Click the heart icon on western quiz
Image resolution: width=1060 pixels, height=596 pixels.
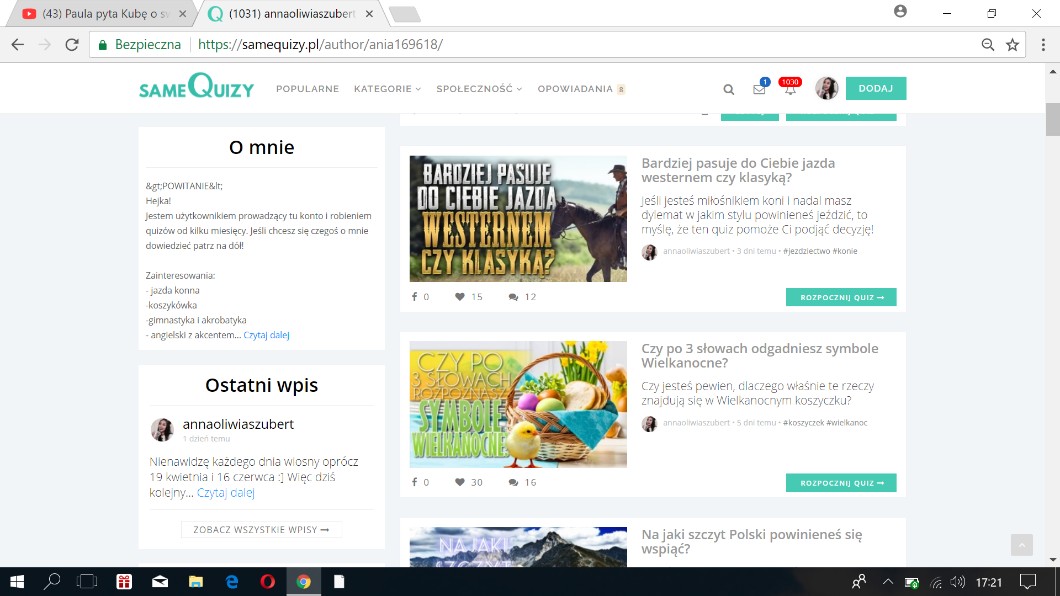click(x=460, y=297)
